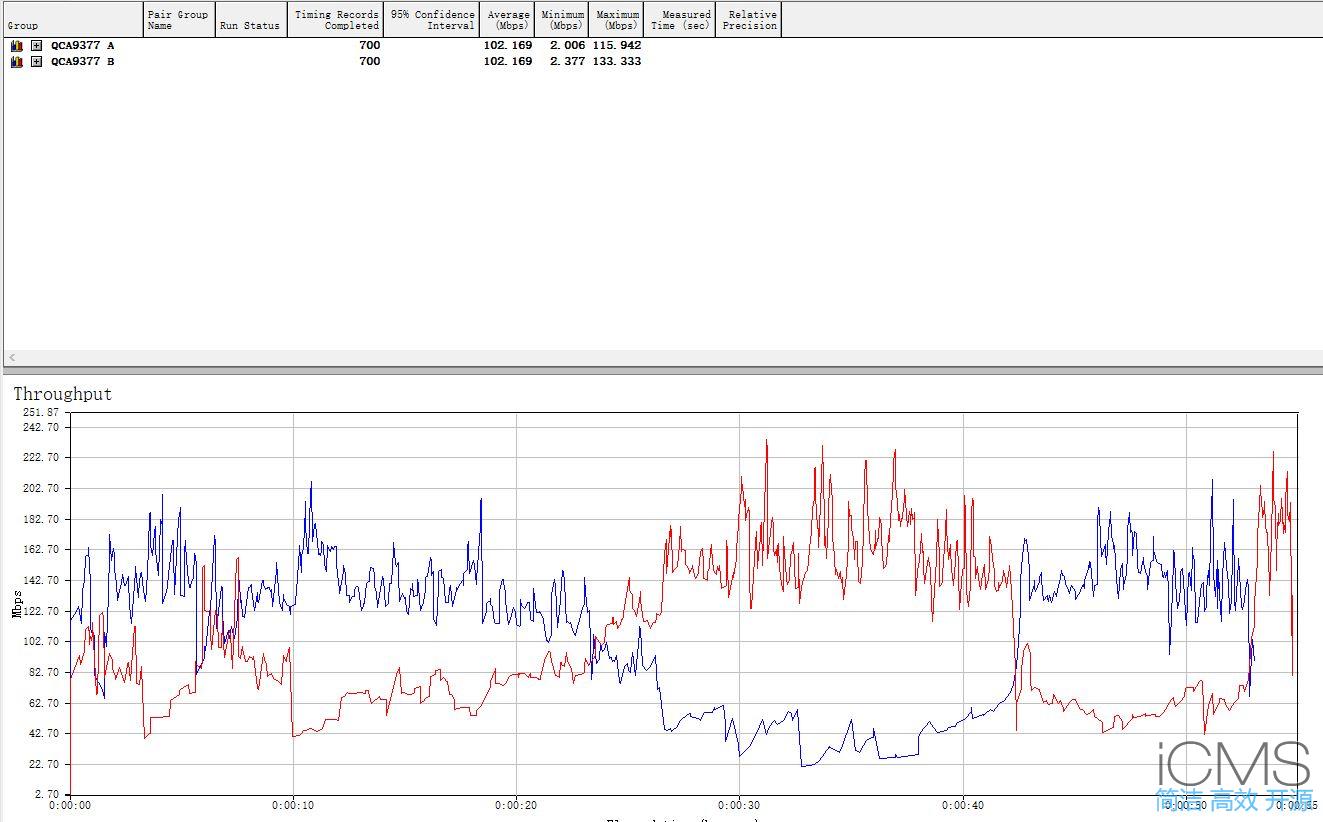Click the horizontal scrollbar left arrow
The image size is (1323, 822).
12,357
